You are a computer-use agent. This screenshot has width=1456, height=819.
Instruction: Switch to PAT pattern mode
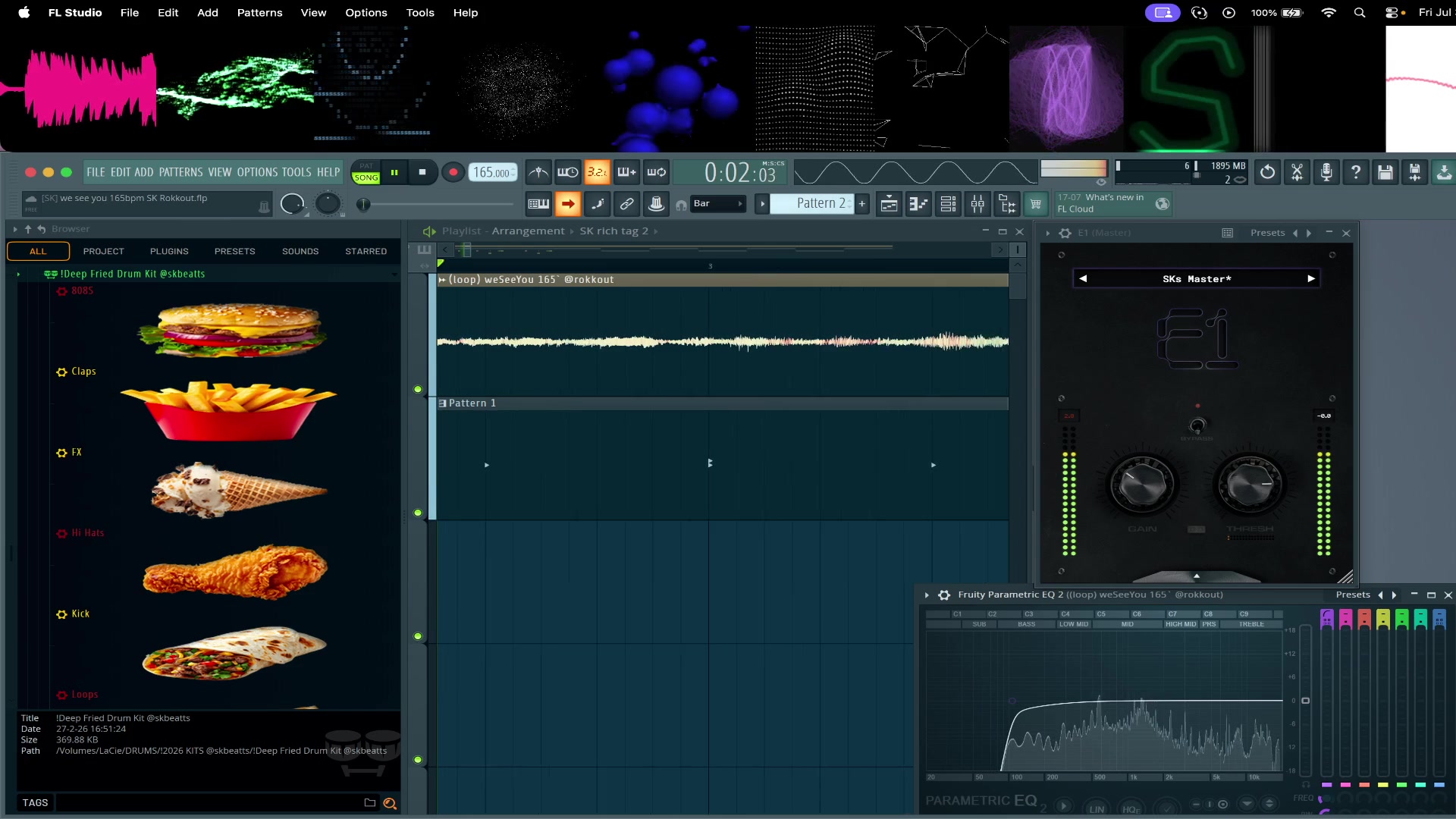[x=366, y=166]
